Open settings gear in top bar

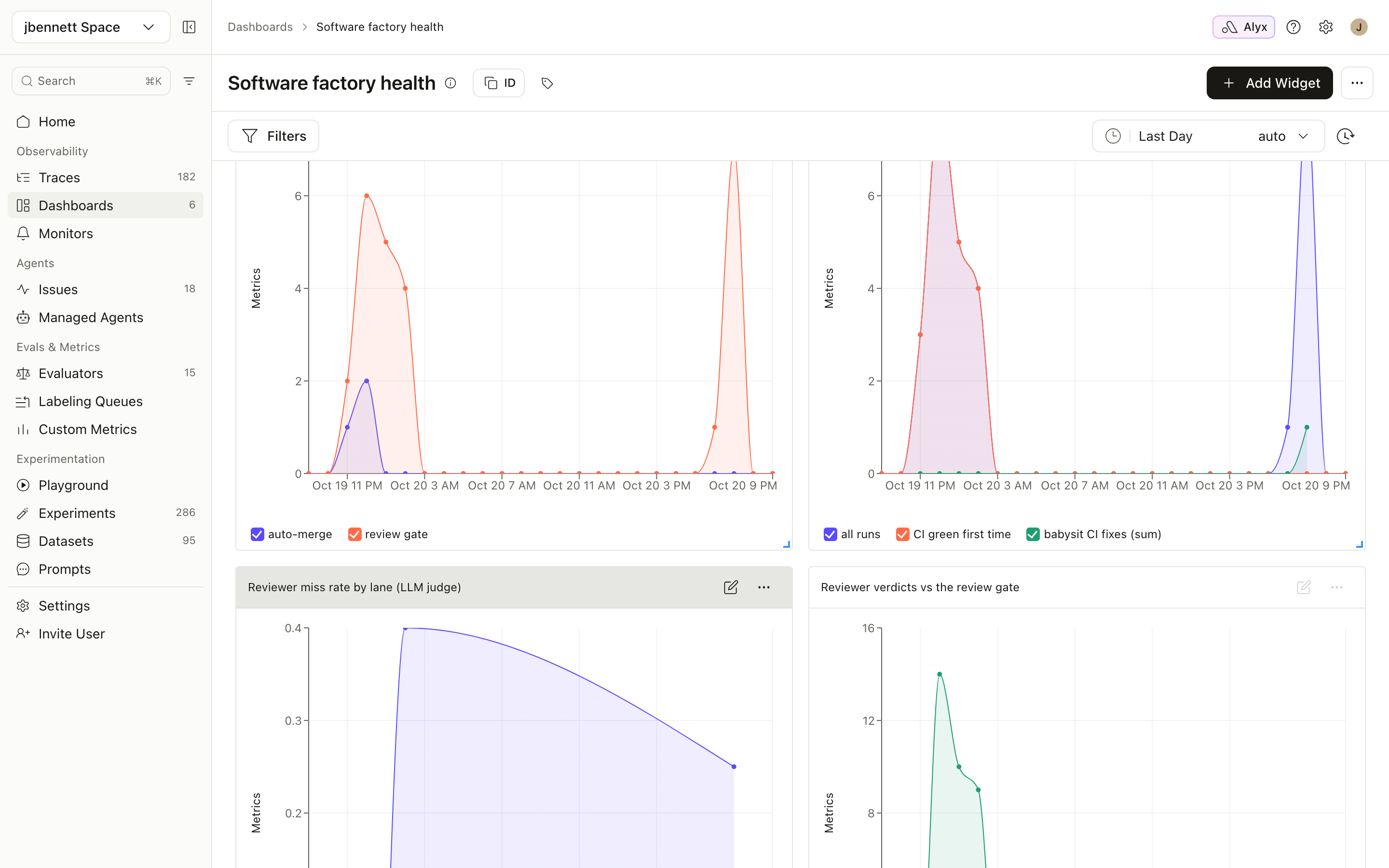[x=1326, y=27]
